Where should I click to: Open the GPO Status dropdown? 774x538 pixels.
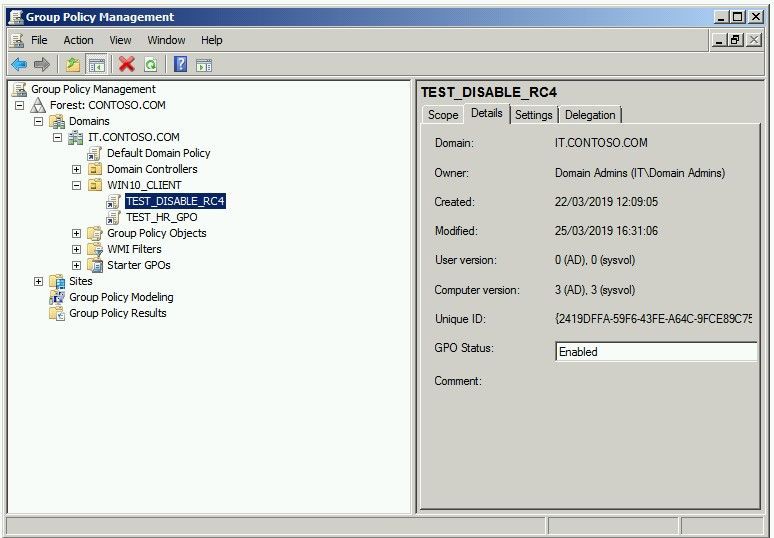tap(656, 352)
